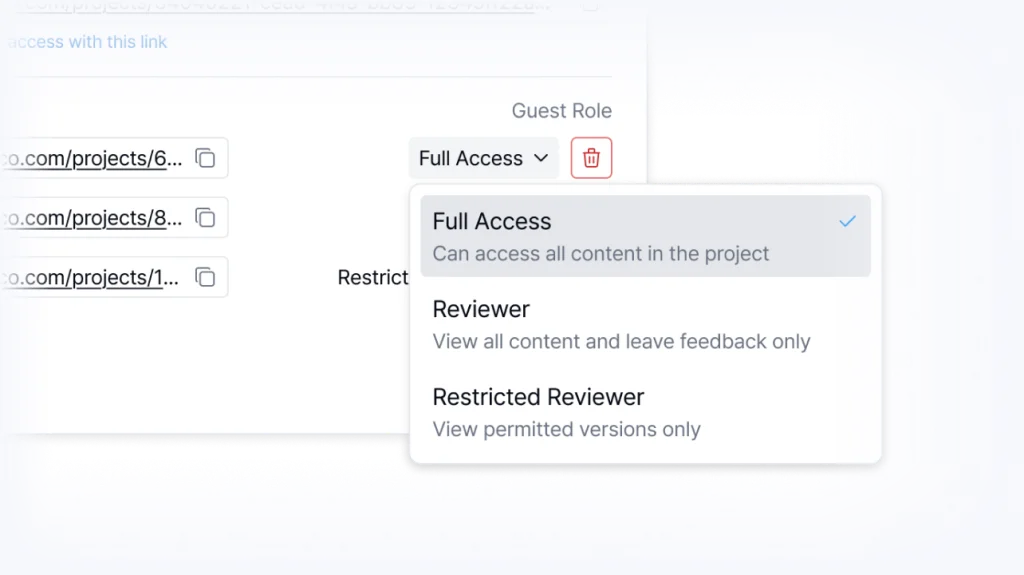
Task: Copy the projects/8... link
Action: (205, 217)
